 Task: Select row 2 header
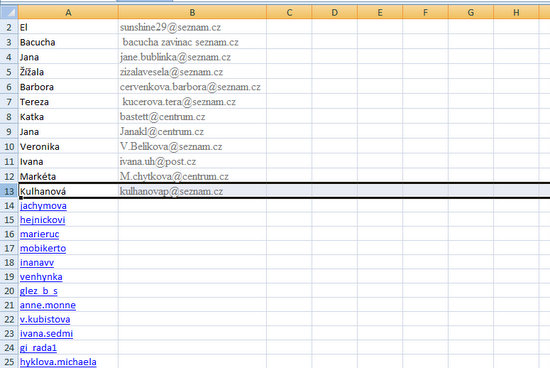[9, 27]
